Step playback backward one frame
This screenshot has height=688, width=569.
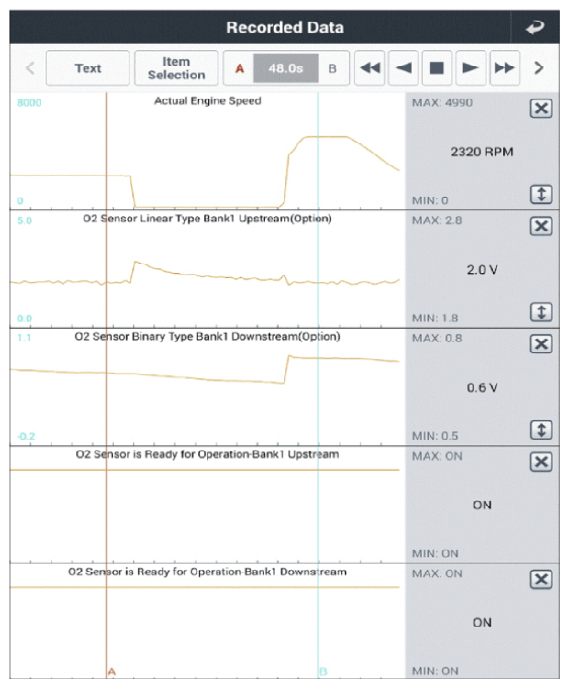coord(403,68)
